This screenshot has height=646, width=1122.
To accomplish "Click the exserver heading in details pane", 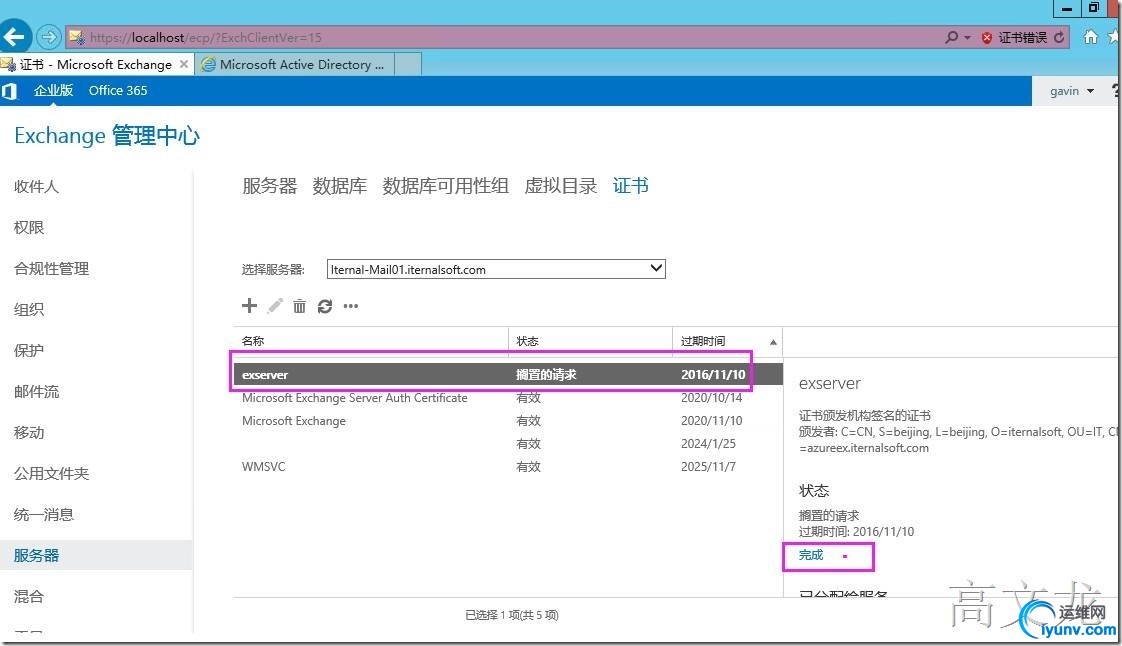I will [x=830, y=383].
